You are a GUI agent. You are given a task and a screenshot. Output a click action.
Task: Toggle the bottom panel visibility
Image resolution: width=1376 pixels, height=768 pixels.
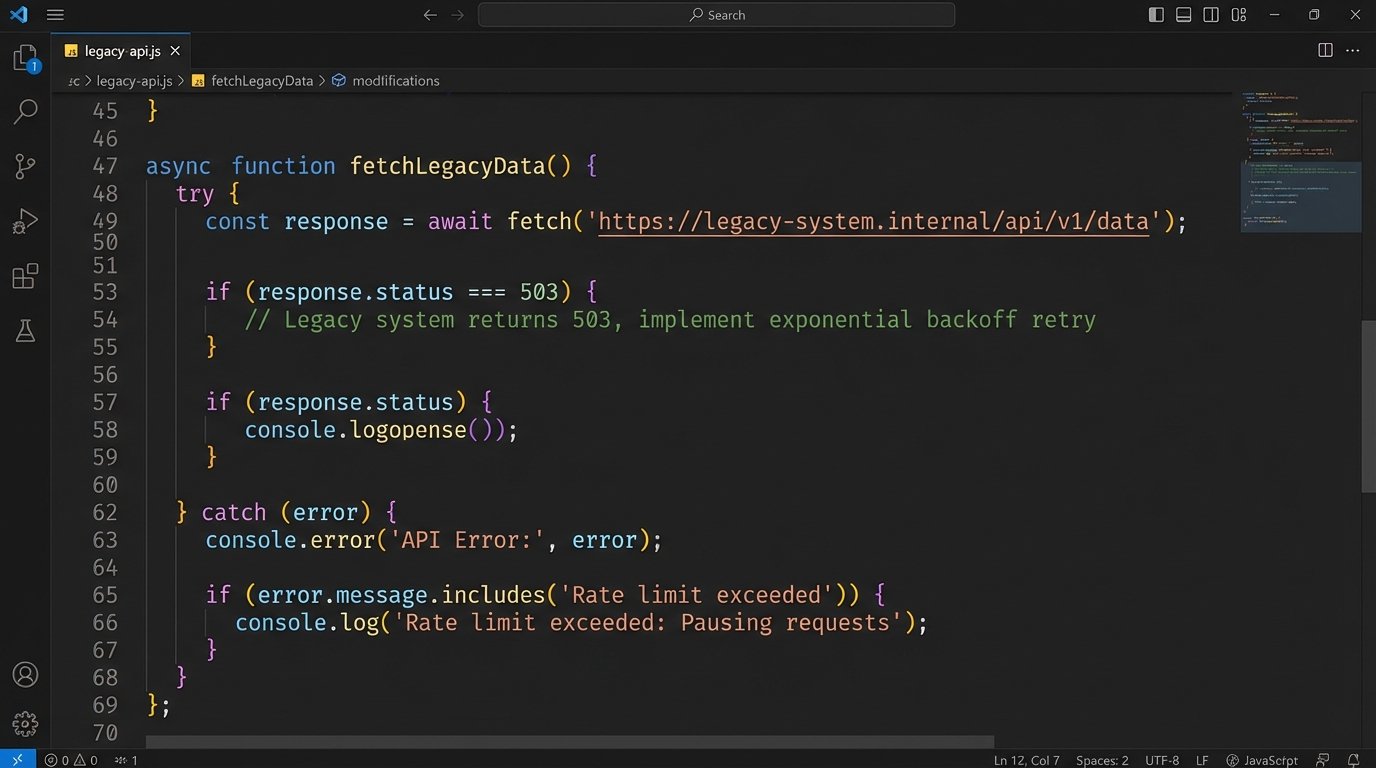1184,15
